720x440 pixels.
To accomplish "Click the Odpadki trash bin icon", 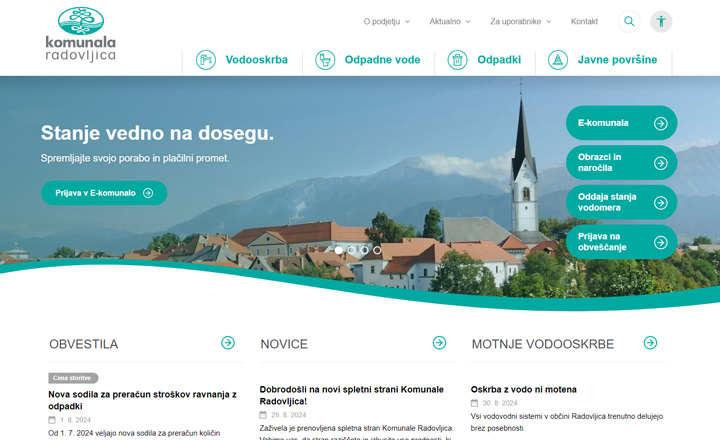I will [457, 60].
